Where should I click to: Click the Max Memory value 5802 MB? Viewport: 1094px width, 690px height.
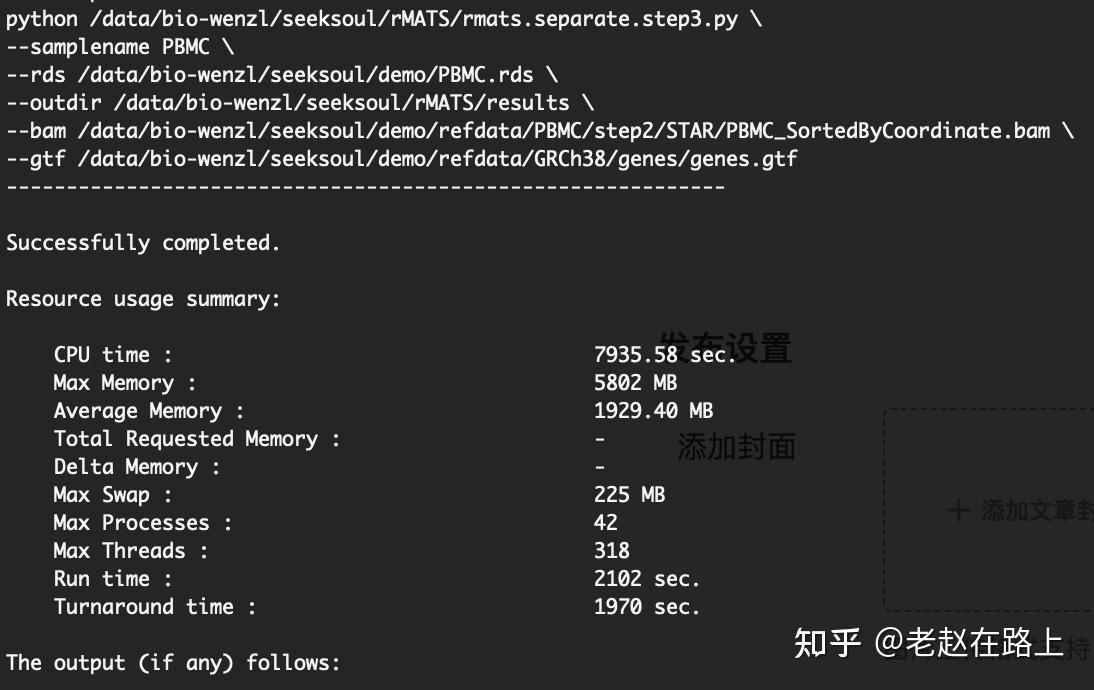pos(635,383)
